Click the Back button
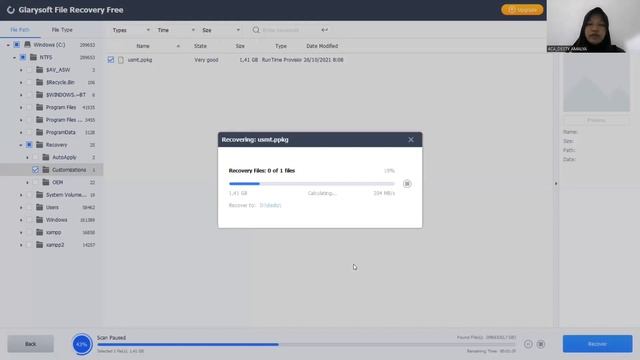 pyautogui.click(x=31, y=344)
